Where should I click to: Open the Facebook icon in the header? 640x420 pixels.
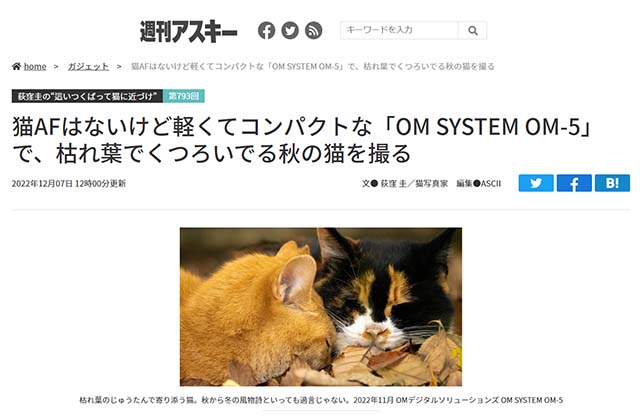[266, 31]
